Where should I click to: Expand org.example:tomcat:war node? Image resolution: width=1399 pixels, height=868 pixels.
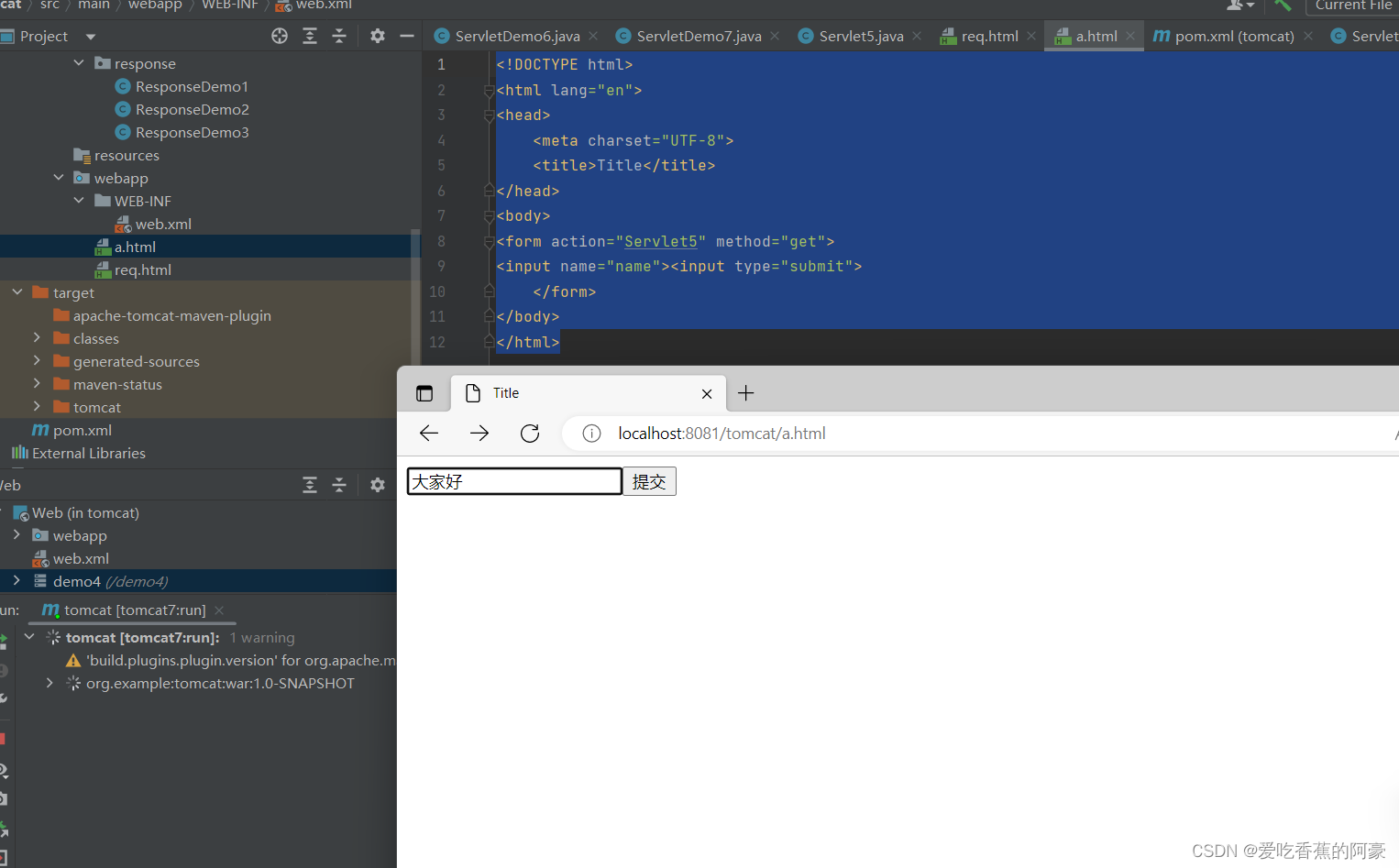(50, 683)
